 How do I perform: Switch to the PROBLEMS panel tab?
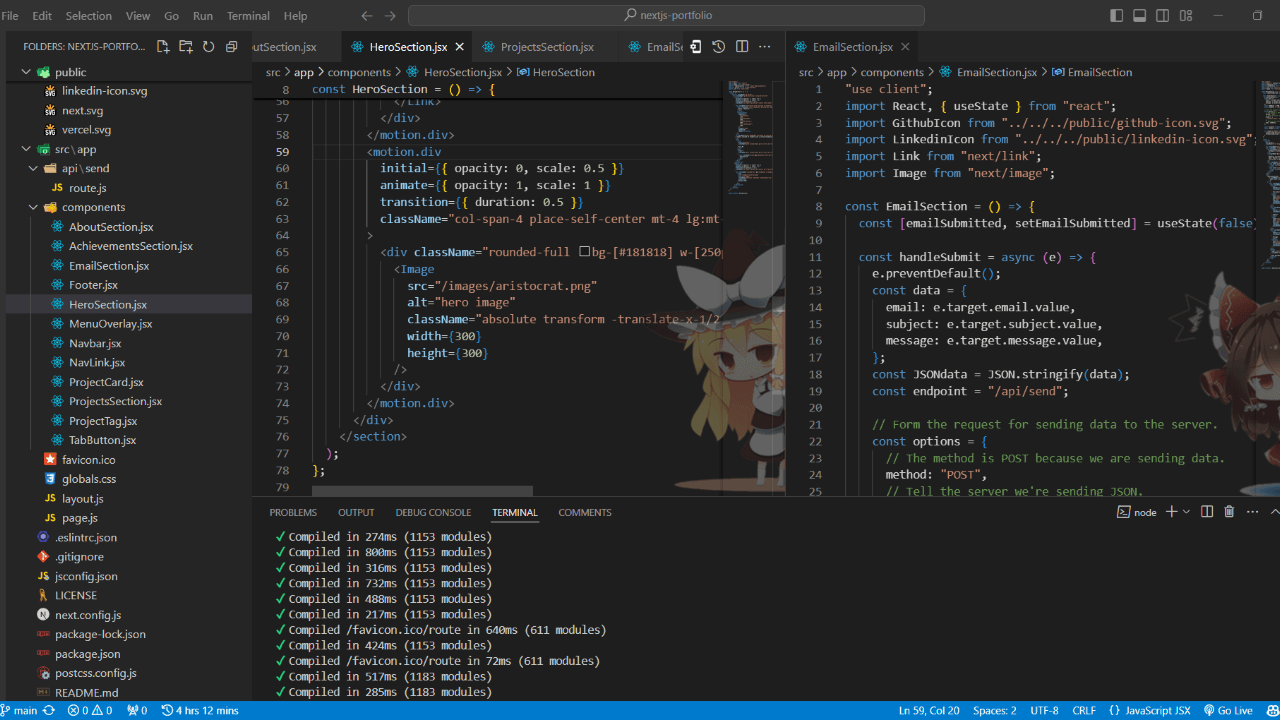click(x=293, y=512)
